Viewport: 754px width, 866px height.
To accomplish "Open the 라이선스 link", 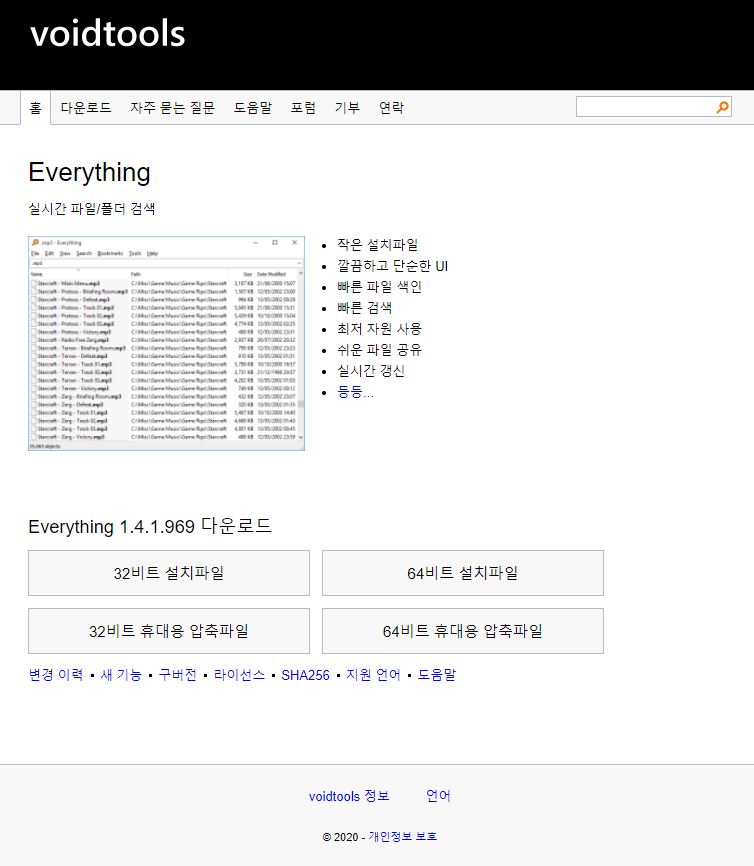I will pyautogui.click(x=239, y=675).
